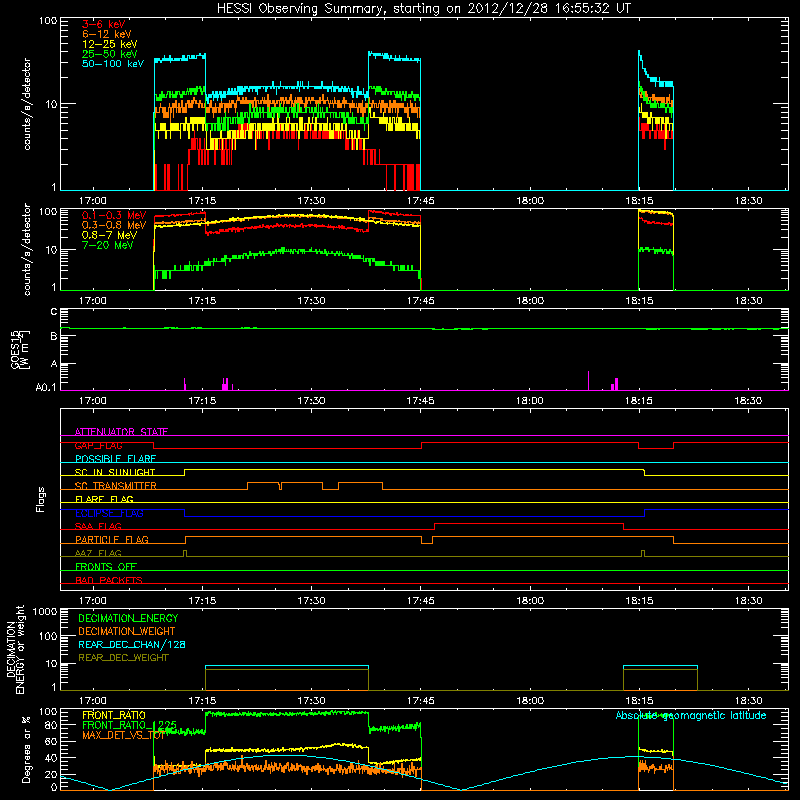Click the FRONT_RATIO legend entry
This screenshot has width=800, height=800.
tap(114, 715)
